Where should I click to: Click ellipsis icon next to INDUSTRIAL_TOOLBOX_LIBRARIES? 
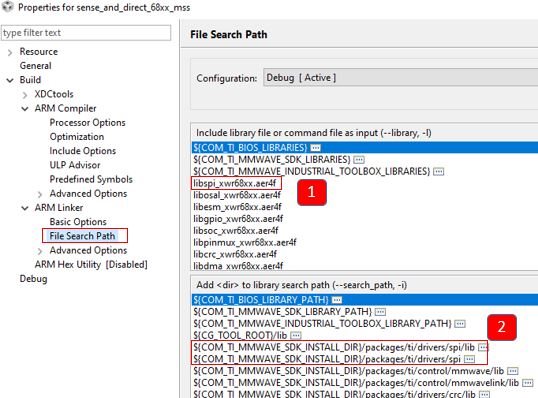point(438,172)
